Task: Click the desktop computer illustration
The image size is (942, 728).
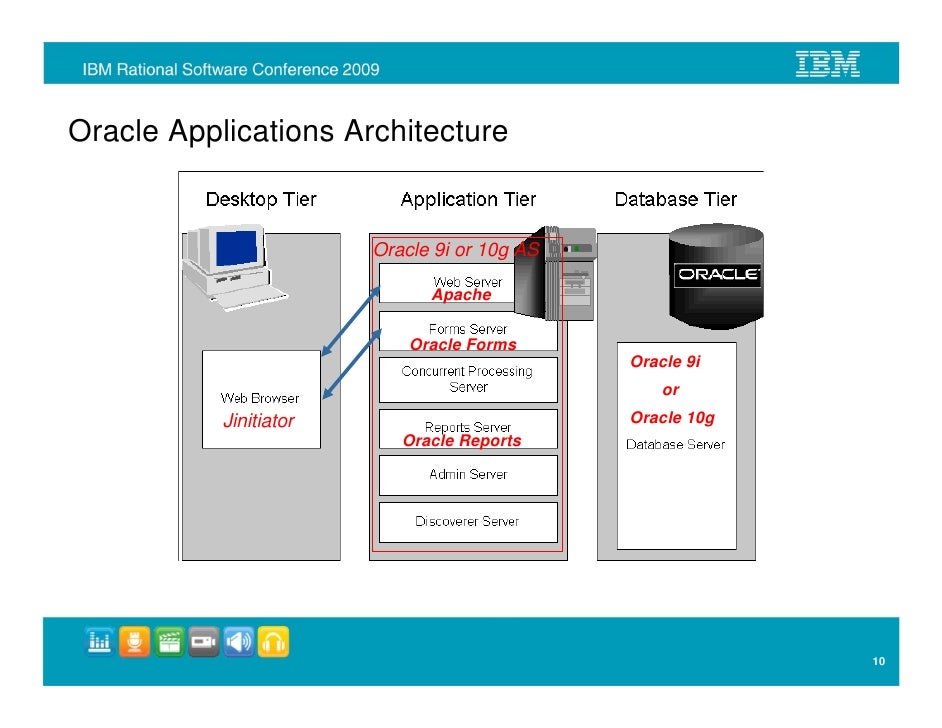Action: [x=234, y=267]
